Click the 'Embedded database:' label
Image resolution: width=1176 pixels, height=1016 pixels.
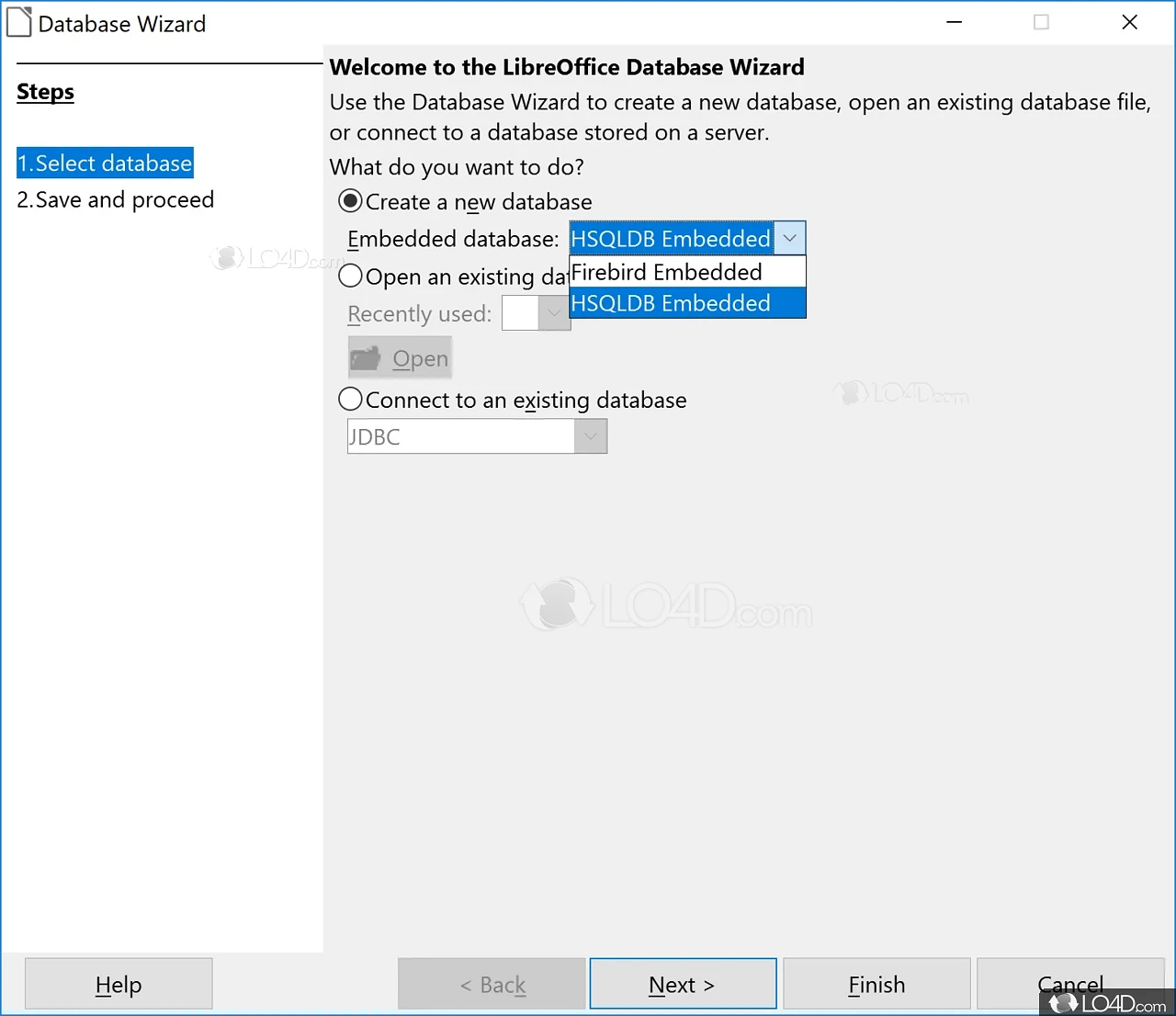pos(453,239)
